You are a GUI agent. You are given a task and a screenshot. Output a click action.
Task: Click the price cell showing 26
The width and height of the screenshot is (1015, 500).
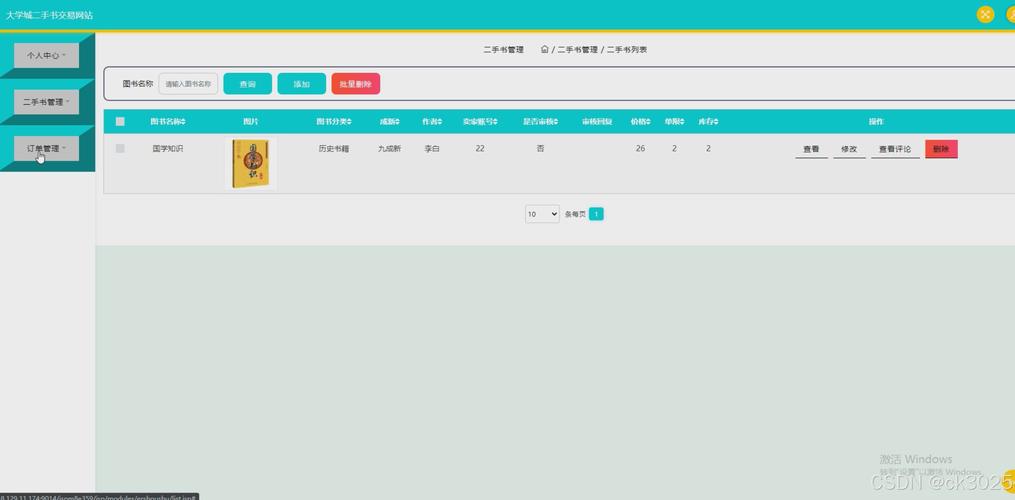pyautogui.click(x=640, y=148)
